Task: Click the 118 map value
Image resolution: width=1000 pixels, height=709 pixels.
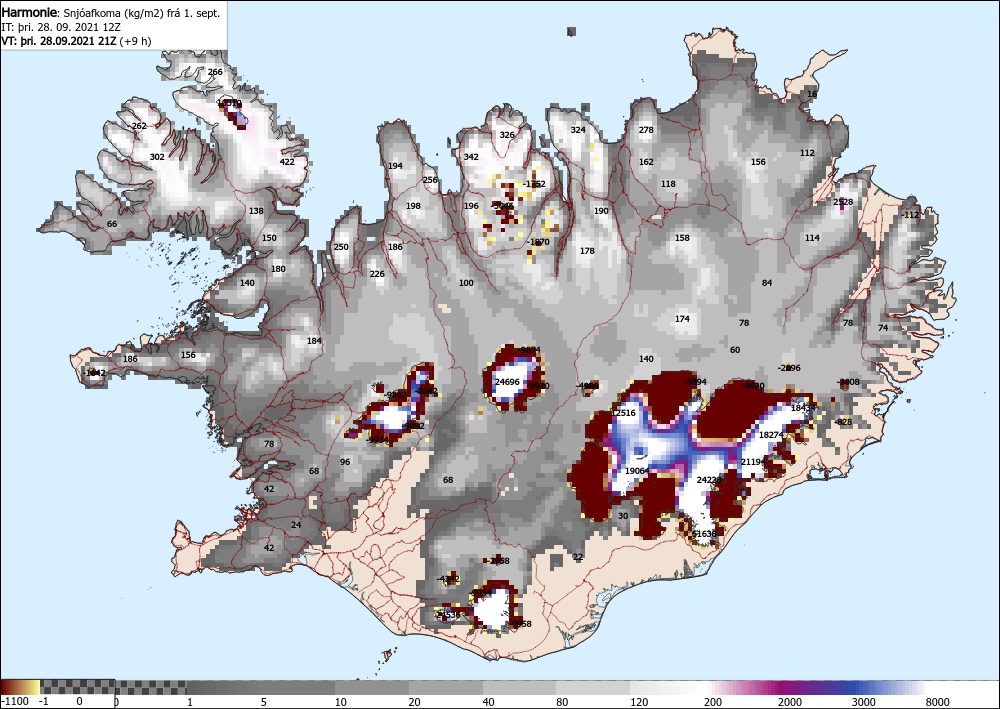Action: 668,184
